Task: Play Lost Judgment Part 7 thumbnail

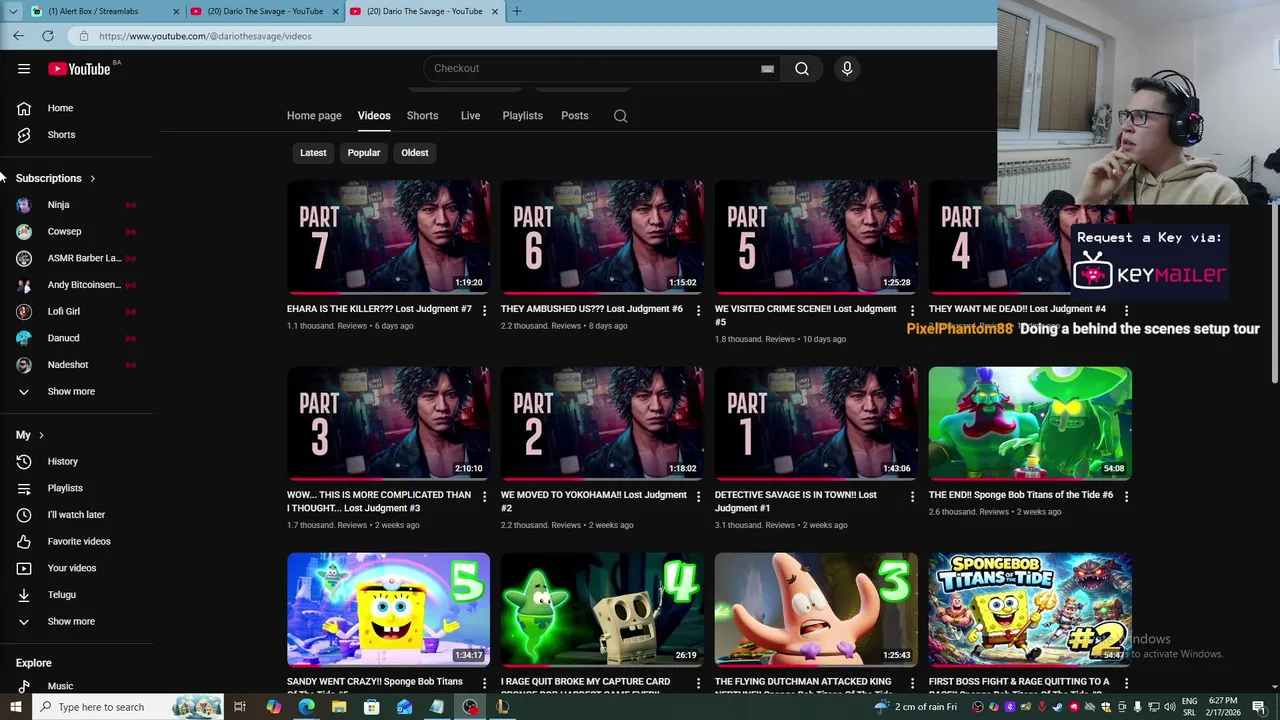Action: (x=388, y=237)
